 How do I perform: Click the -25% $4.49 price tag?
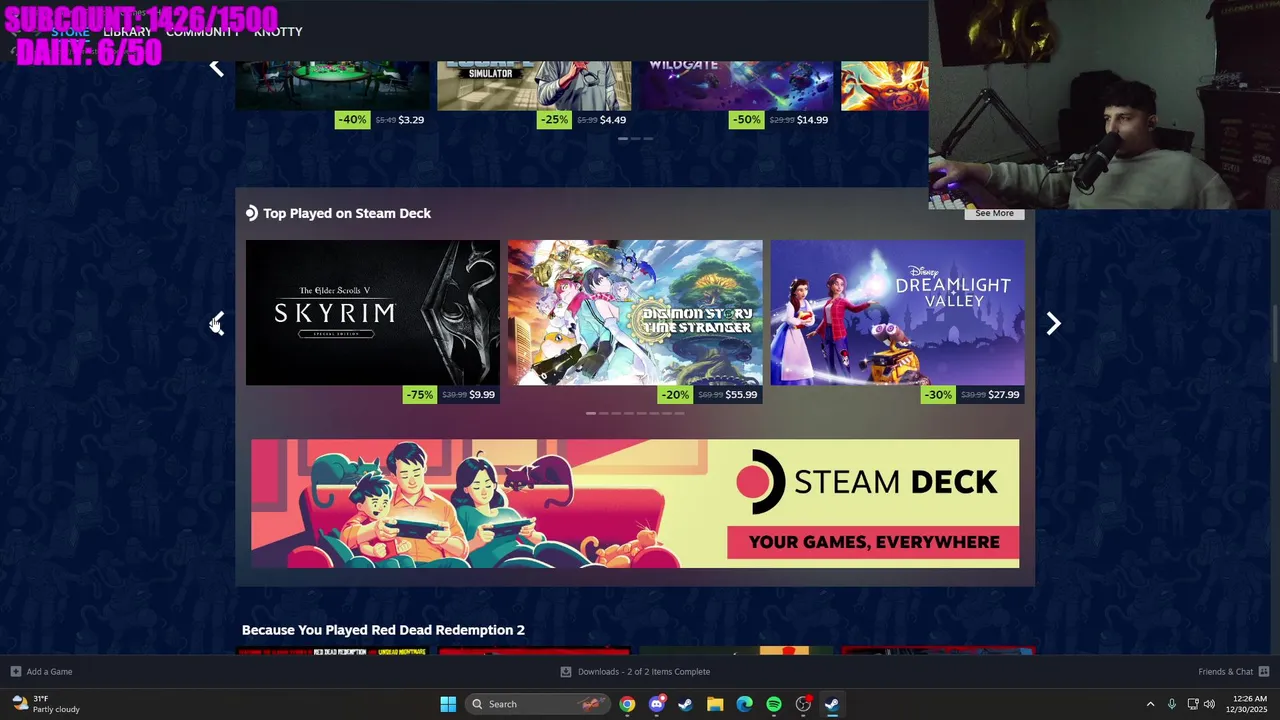[584, 119]
